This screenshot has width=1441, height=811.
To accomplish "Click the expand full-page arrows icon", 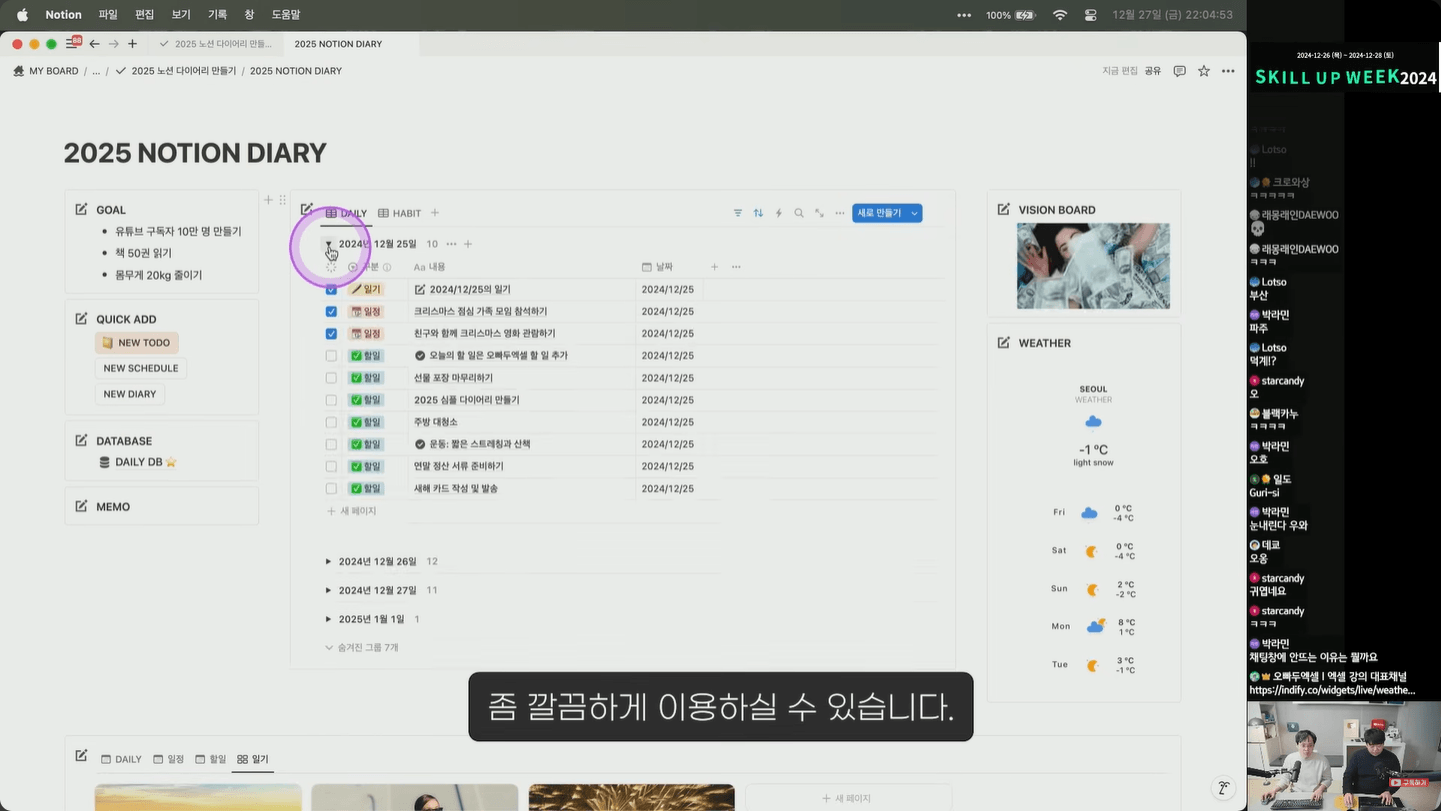I will point(819,213).
